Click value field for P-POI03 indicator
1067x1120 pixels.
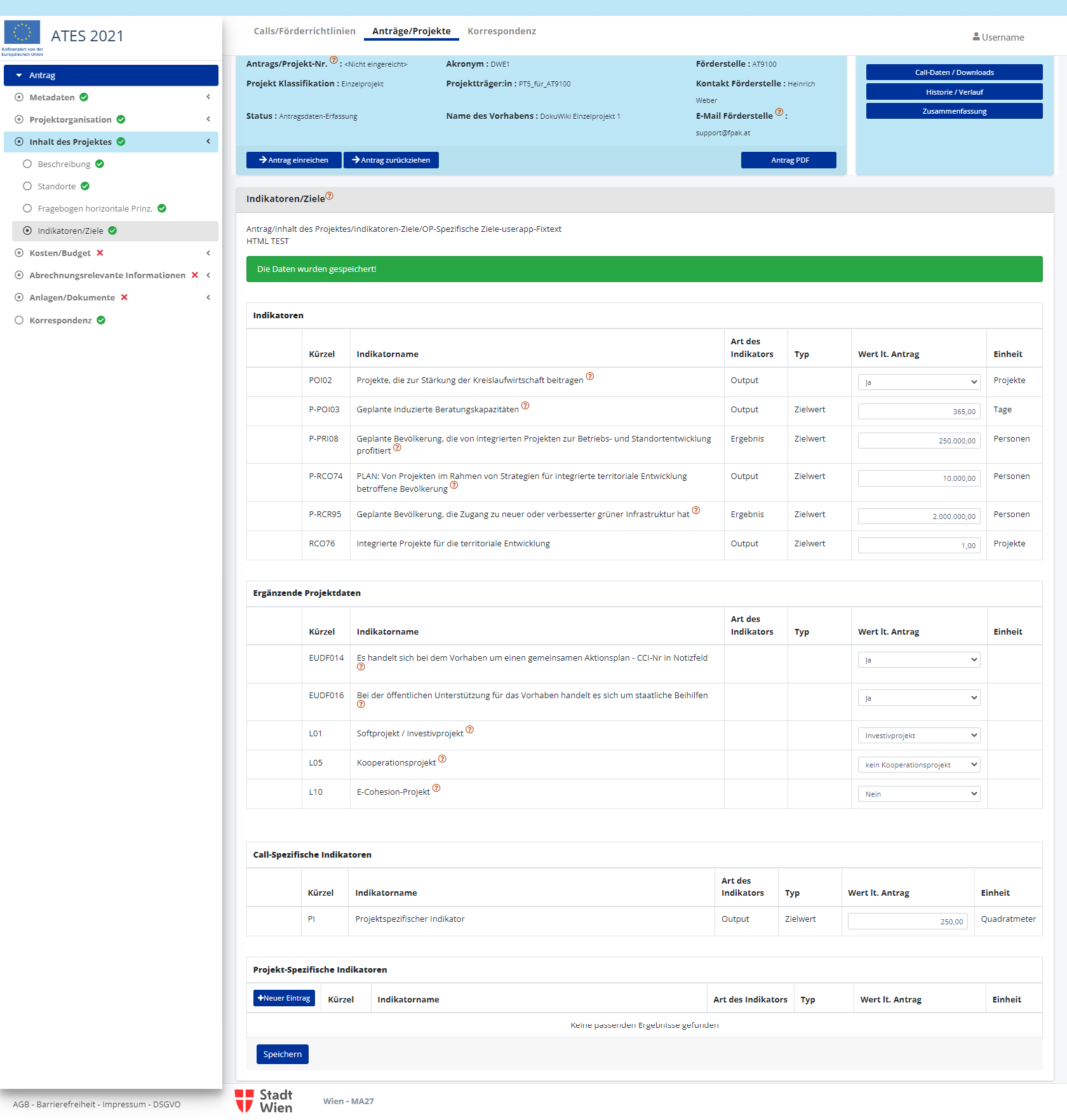tap(918, 412)
